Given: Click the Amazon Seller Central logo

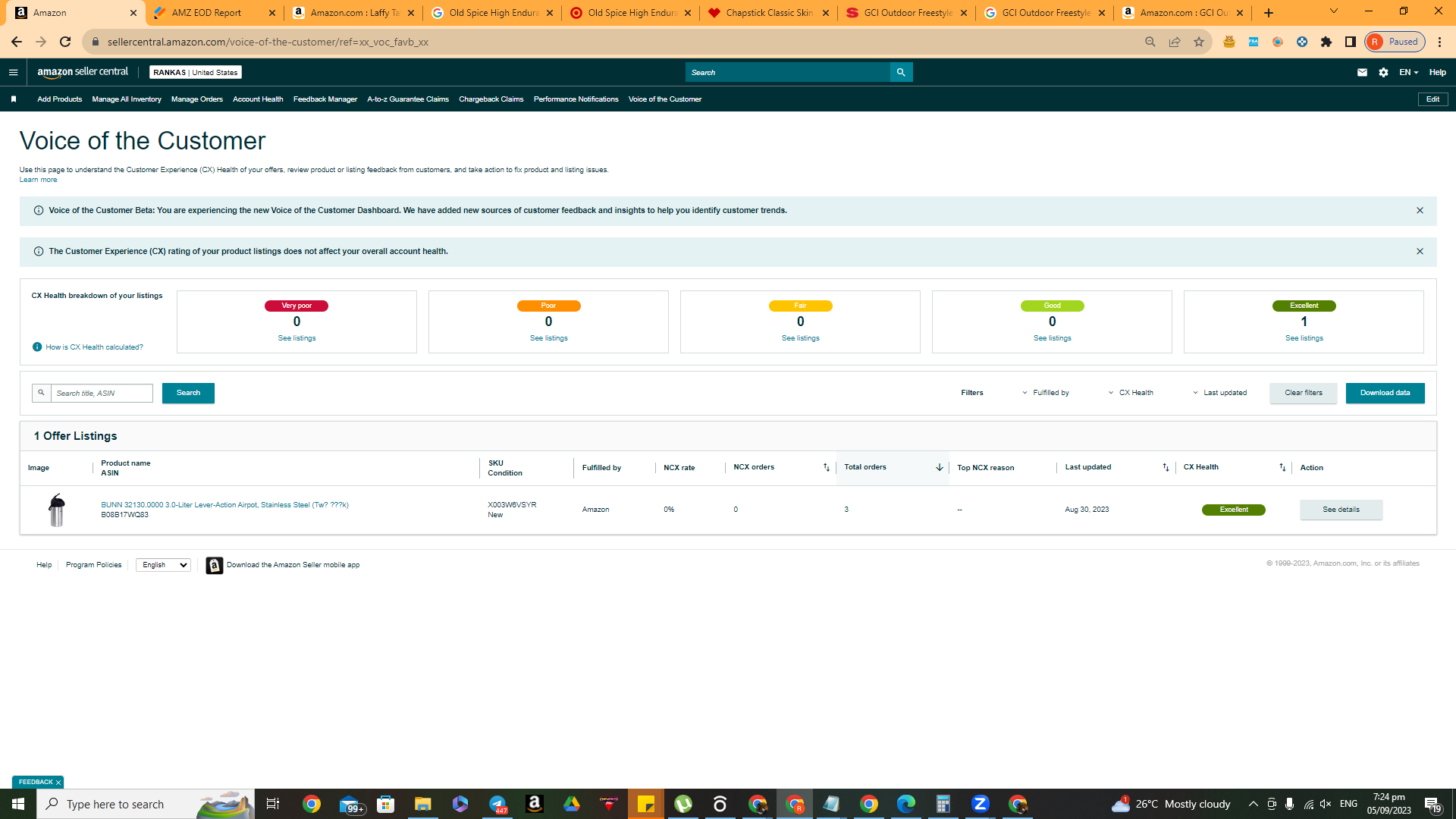Looking at the screenshot, I should pos(83,72).
